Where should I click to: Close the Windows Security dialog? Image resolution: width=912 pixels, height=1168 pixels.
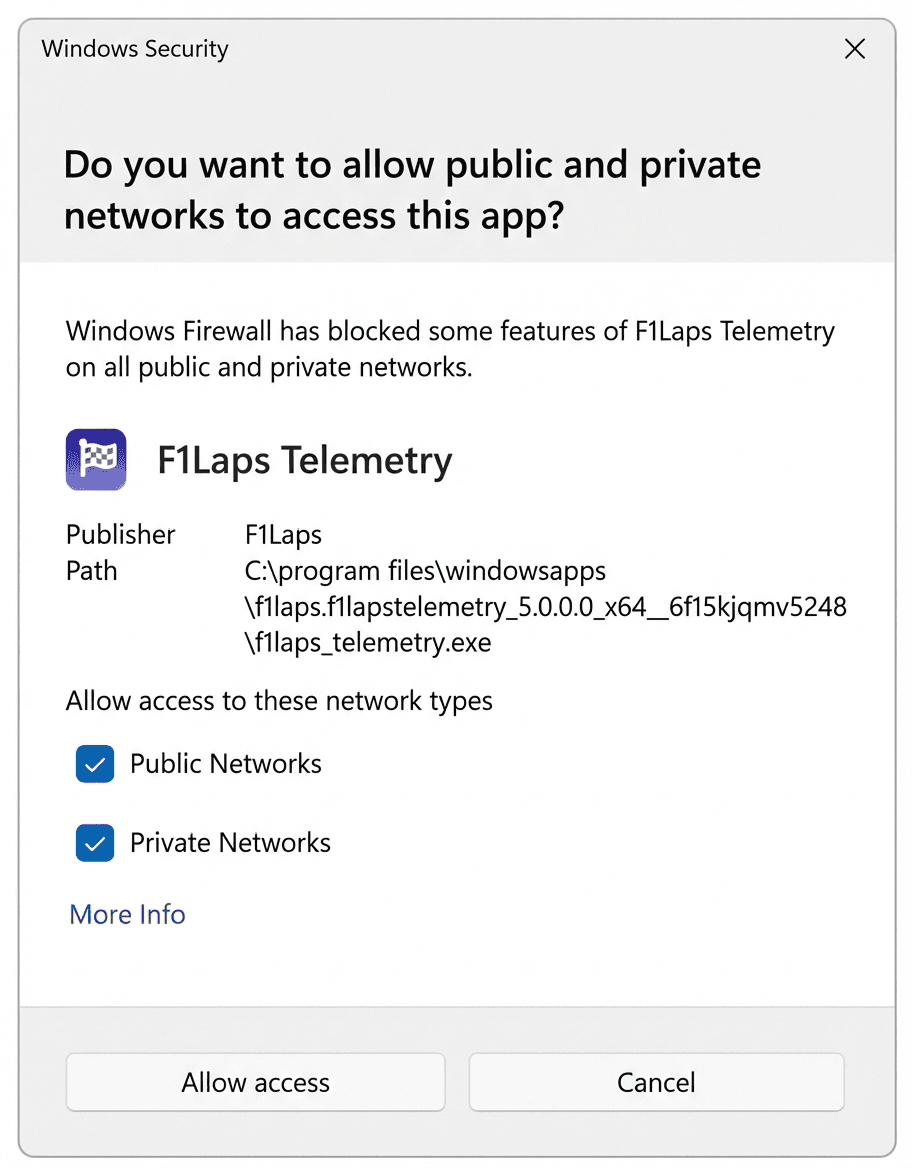click(855, 48)
